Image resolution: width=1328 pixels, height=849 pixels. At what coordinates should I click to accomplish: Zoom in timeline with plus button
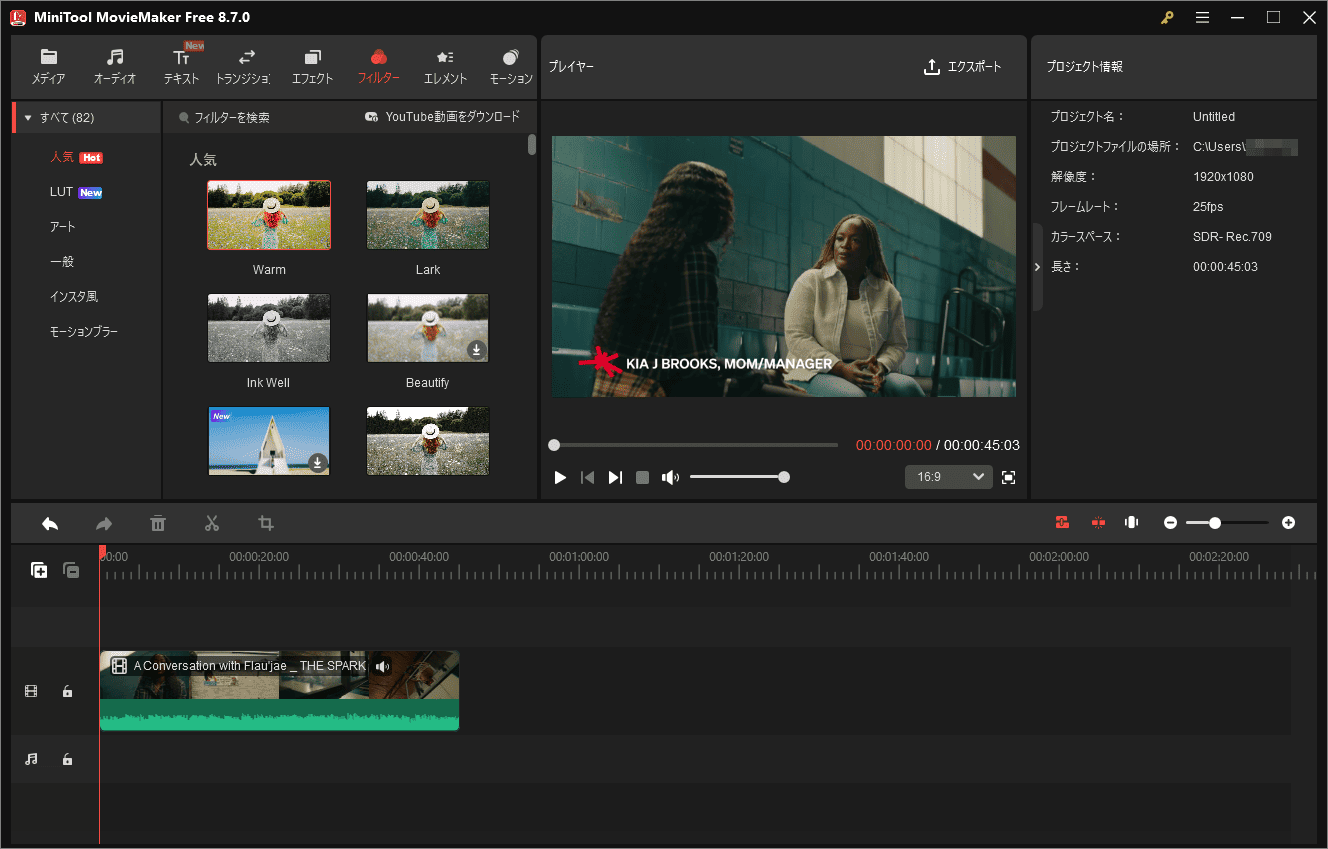(1288, 522)
